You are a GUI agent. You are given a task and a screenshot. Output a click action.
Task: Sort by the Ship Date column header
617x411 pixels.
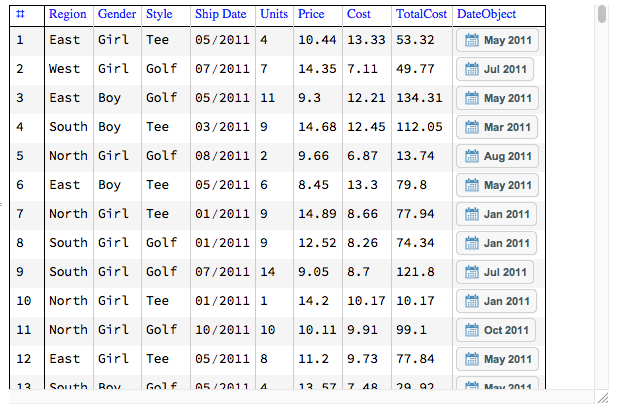(221, 14)
